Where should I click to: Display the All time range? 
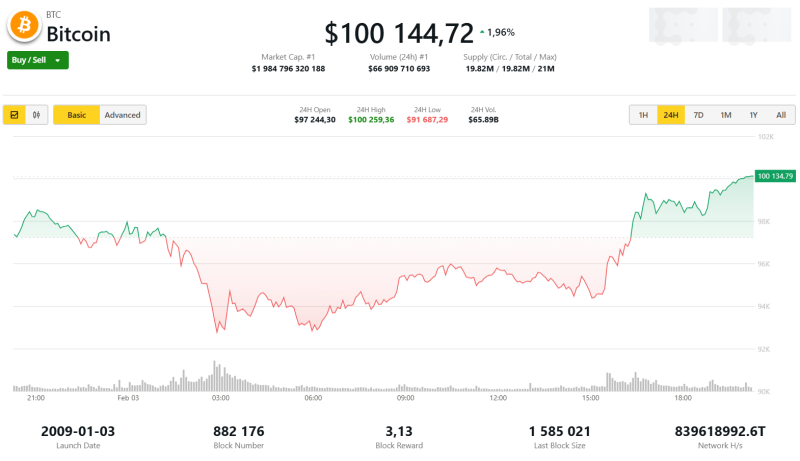(781, 115)
